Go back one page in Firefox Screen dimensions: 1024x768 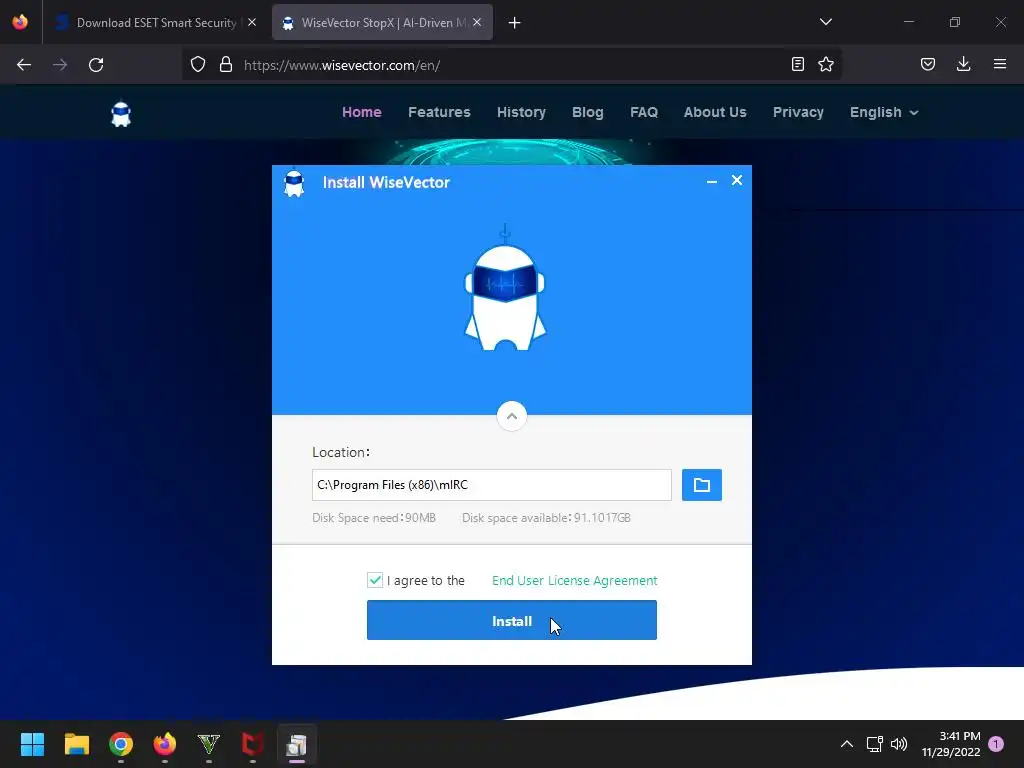point(24,65)
